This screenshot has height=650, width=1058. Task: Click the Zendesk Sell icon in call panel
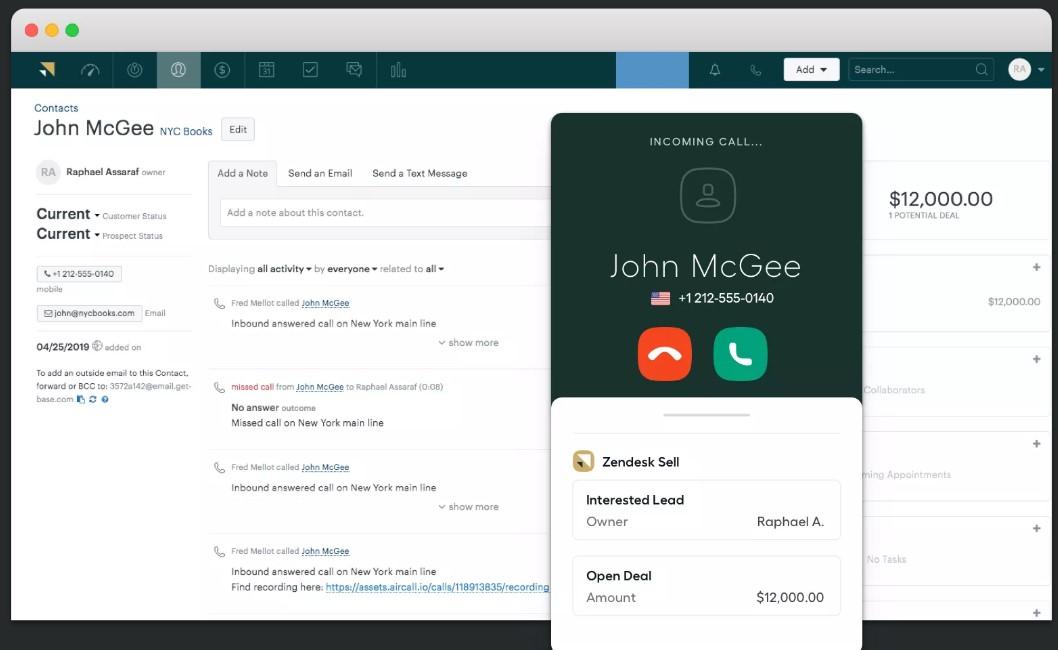point(583,461)
